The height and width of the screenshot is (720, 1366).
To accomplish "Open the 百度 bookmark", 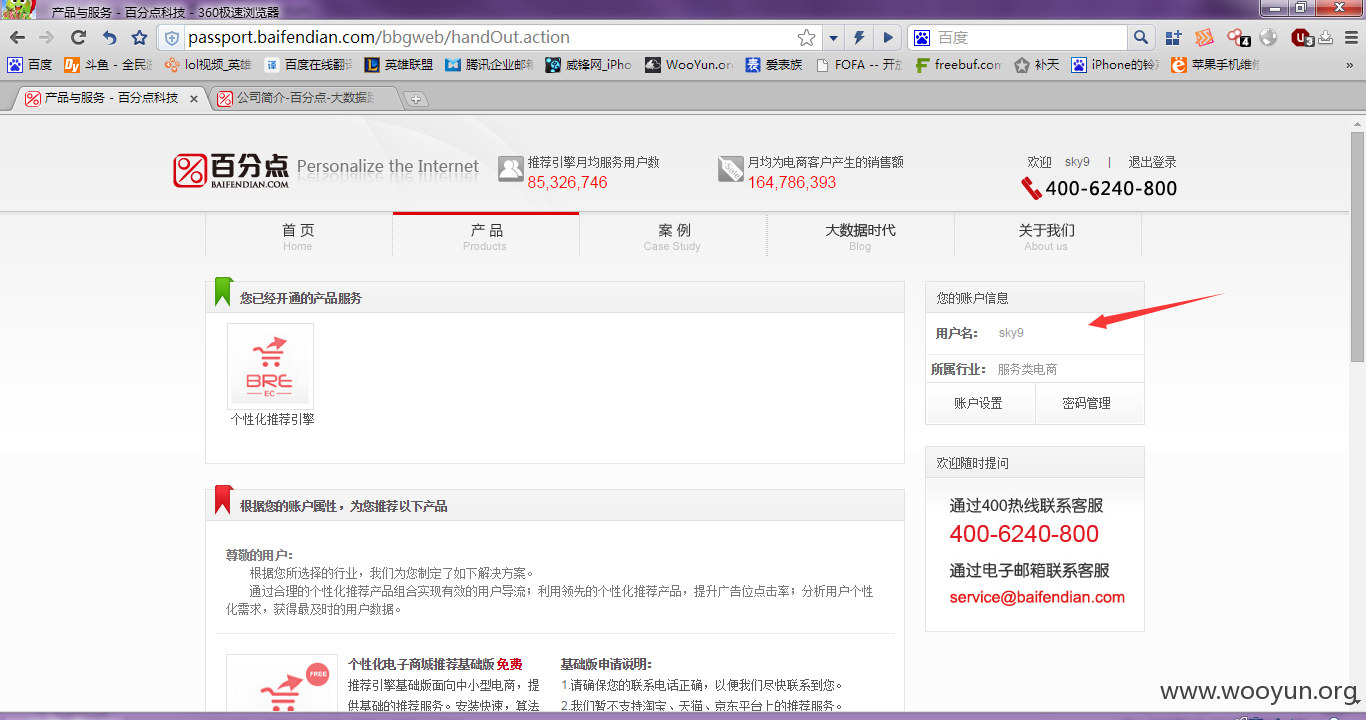I will pyautogui.click(x=30, y=65).
